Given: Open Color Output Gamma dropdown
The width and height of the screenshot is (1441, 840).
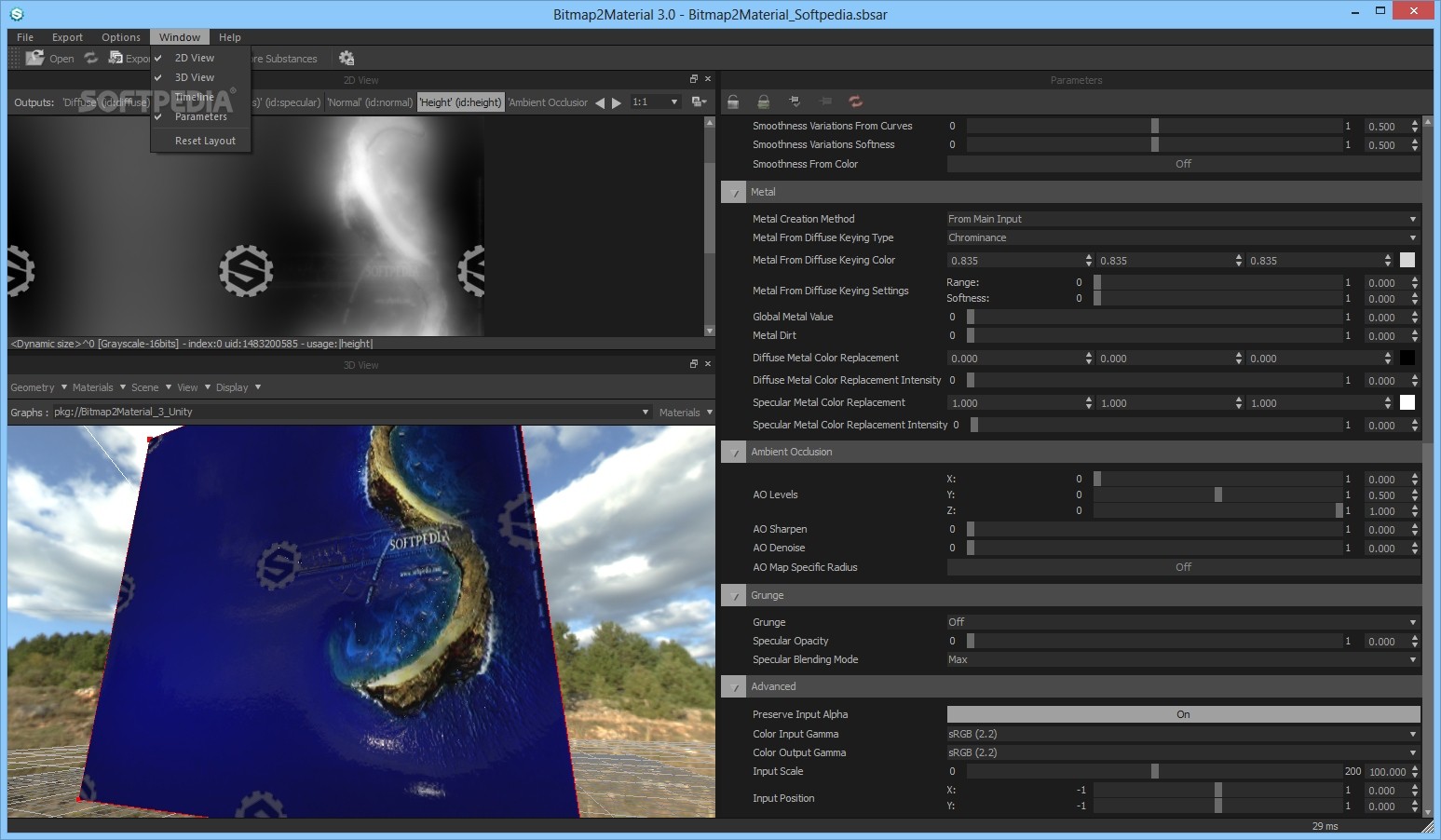Looking at the screenshot, I should click(1183, 752).
